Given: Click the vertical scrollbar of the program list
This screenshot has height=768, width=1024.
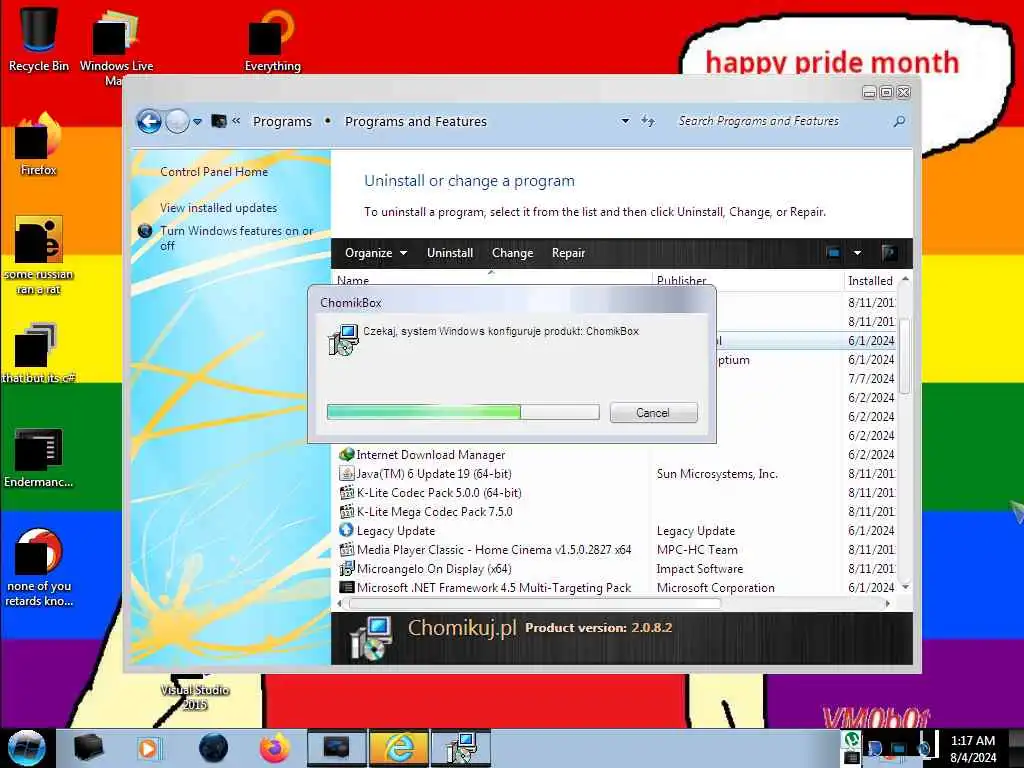Looking at the screenshot, I should point(904,356).
